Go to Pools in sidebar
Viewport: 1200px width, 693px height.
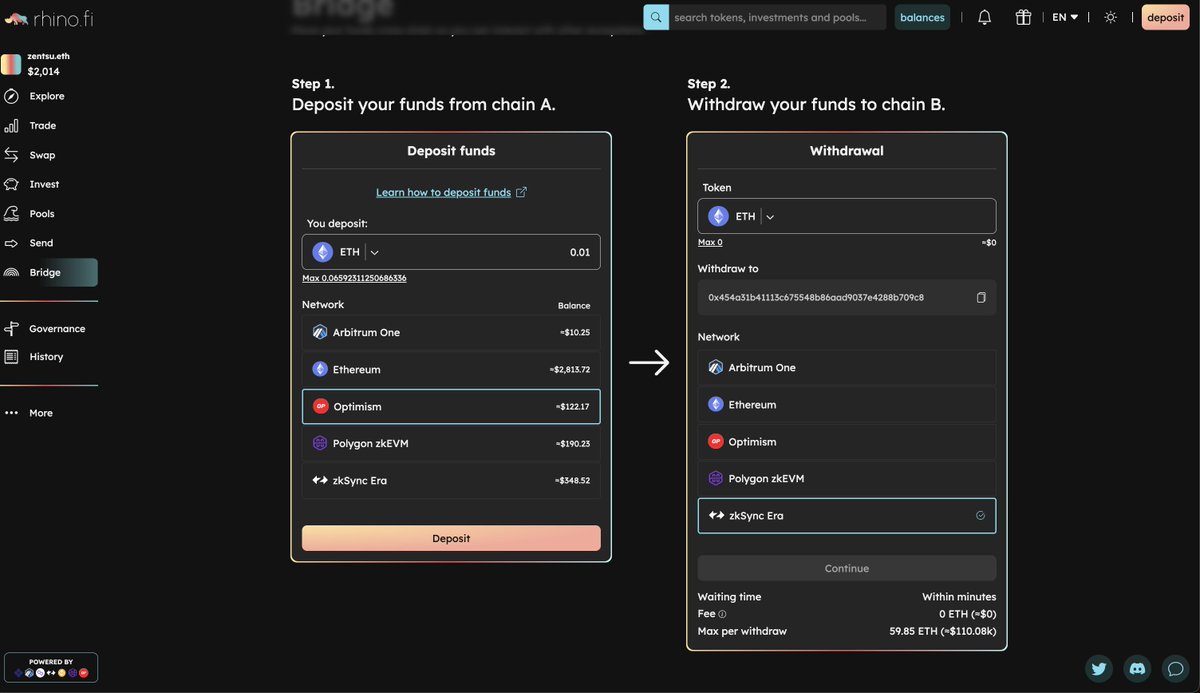tap(42, 214)
